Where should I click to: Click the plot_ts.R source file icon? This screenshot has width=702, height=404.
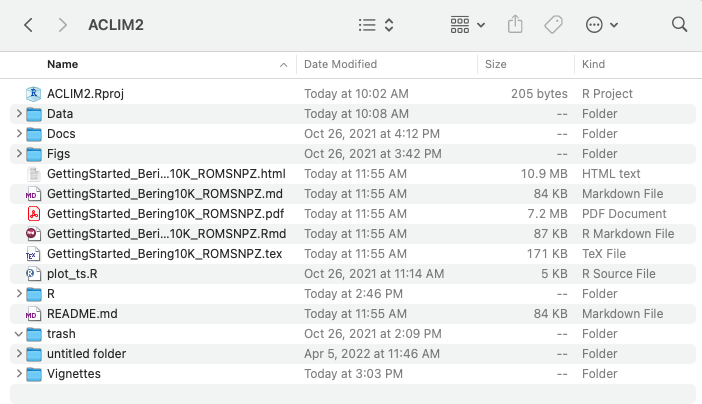(x=33, y=274)
